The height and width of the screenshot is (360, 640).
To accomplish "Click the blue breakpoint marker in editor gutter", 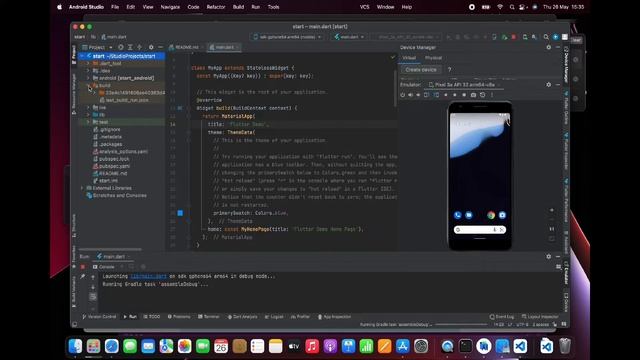I will point(180,213).
